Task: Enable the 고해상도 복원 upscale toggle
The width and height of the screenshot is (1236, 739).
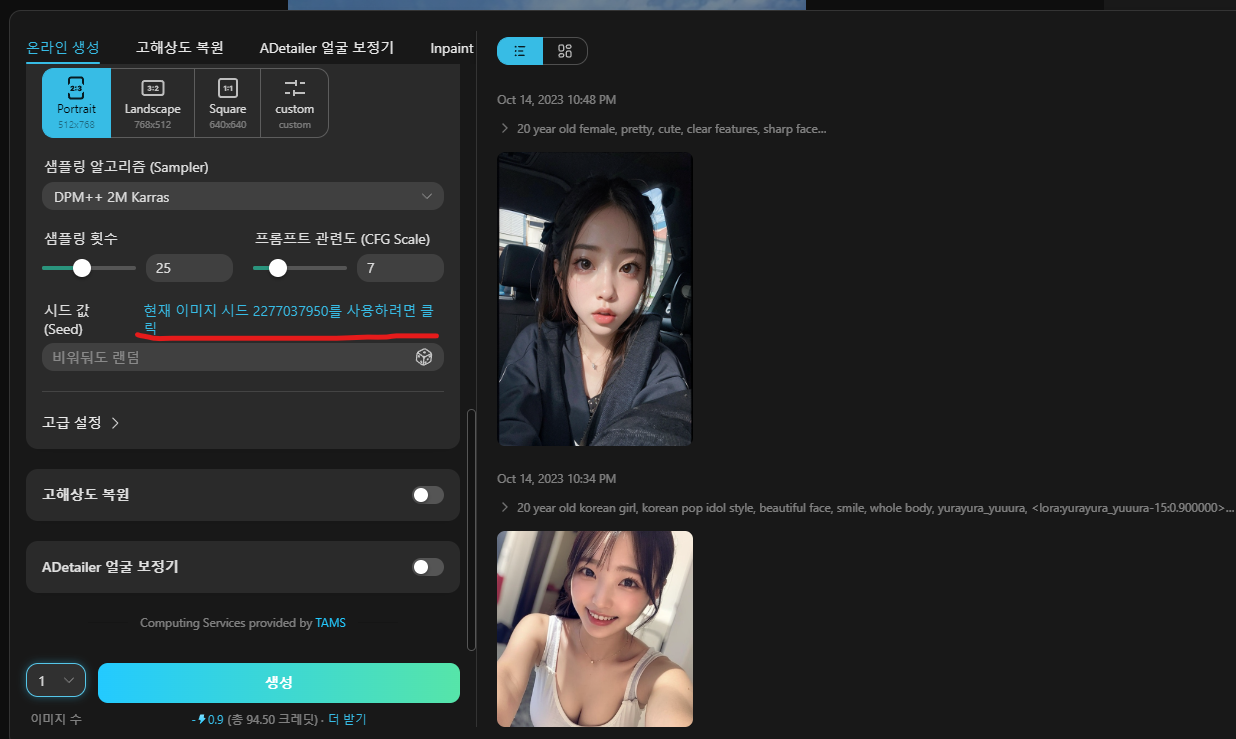Action: click(x=427, y=495)
